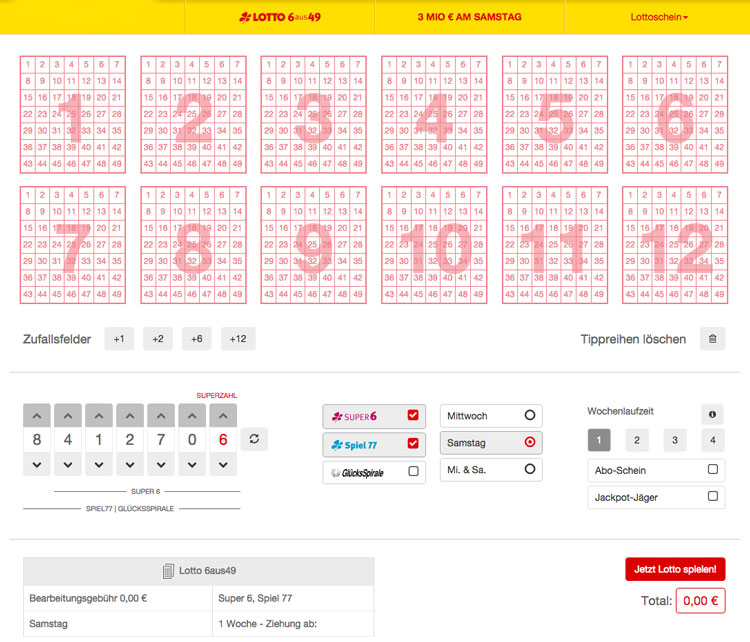The width and height of the screenshot is (750, 642).
Task: Click the Super 6, Spiel 77 cell
Action: [293, 598]
